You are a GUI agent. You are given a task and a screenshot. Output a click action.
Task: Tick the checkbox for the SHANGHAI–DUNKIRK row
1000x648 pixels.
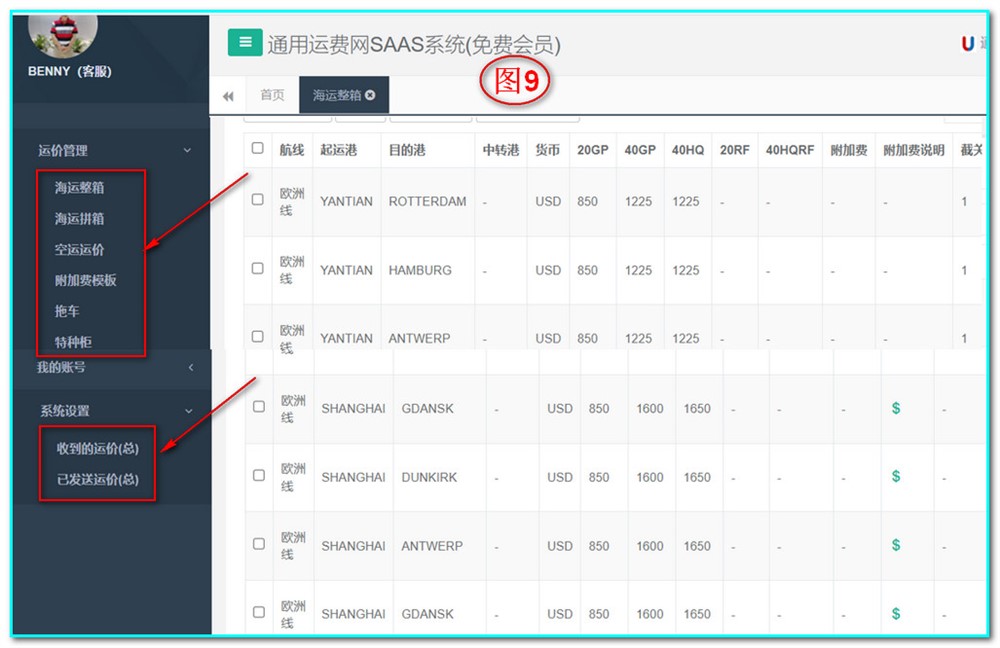(259, 476)
